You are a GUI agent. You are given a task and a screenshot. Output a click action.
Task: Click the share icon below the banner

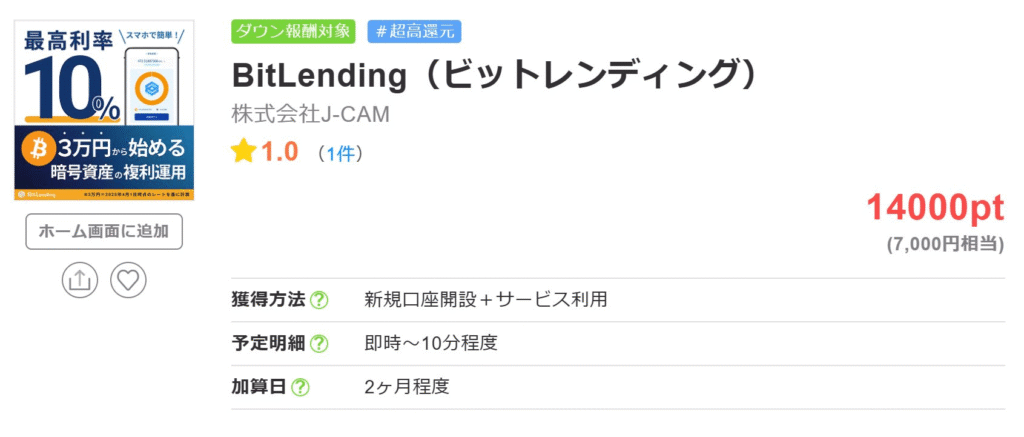pyautogui.click(x=78, y=279)
